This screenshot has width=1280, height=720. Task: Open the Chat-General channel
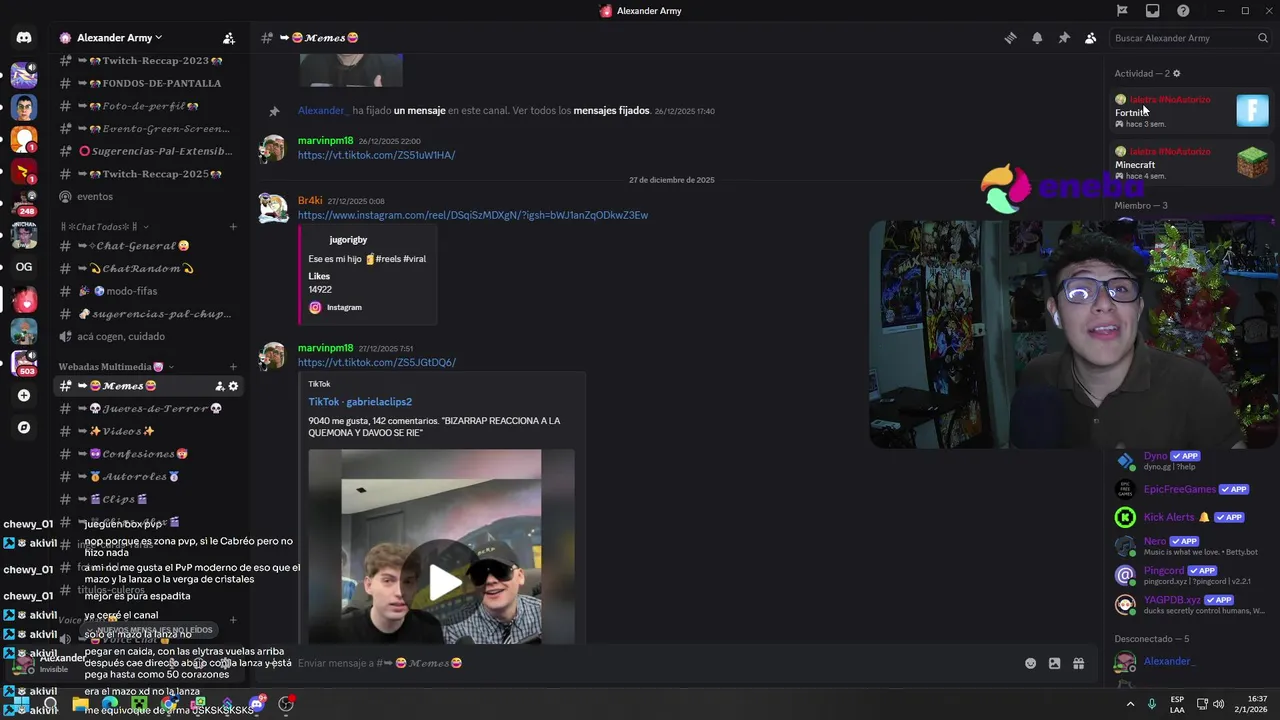click(148, 246)
